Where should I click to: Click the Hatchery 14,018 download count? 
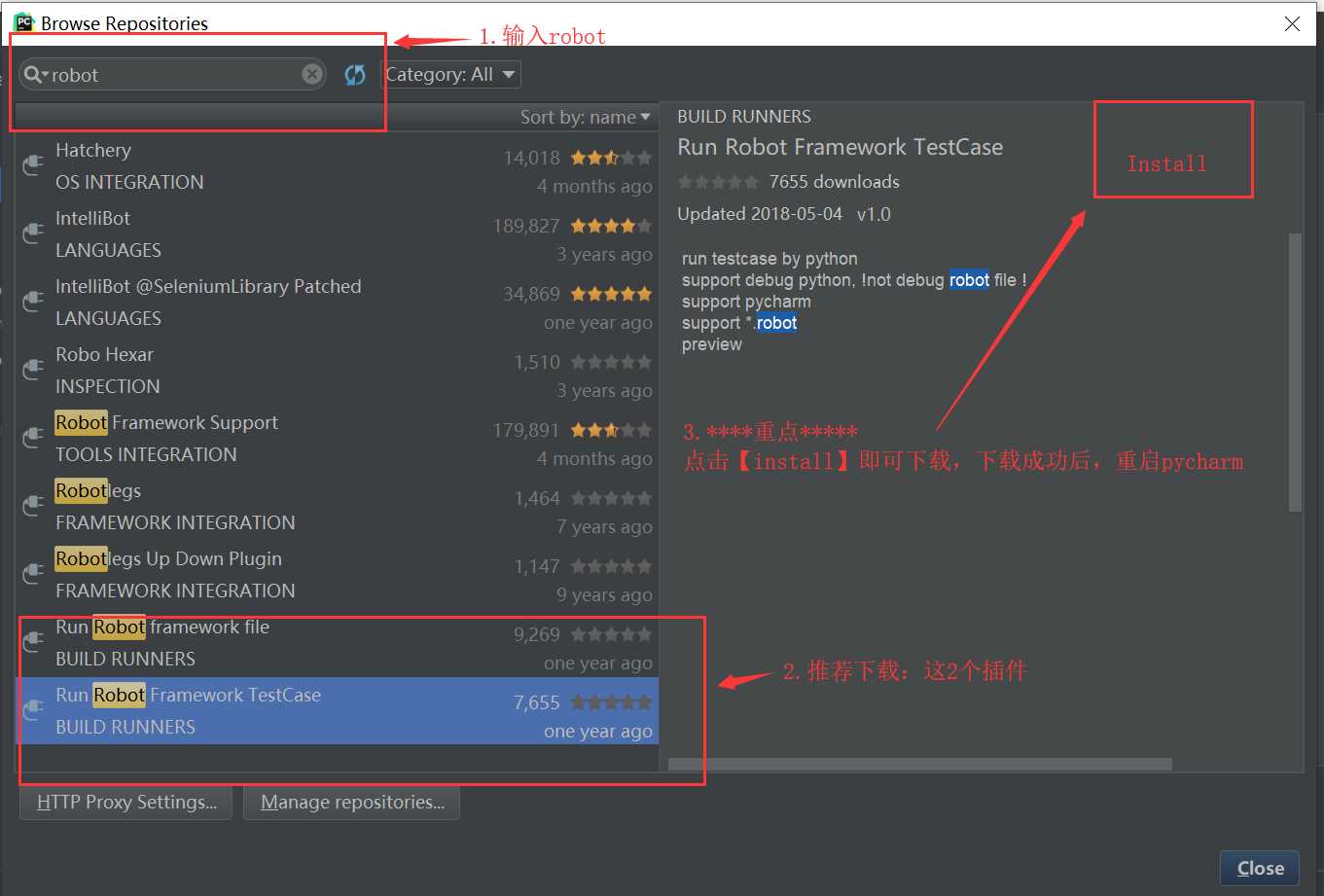click(x=531, y=158)
